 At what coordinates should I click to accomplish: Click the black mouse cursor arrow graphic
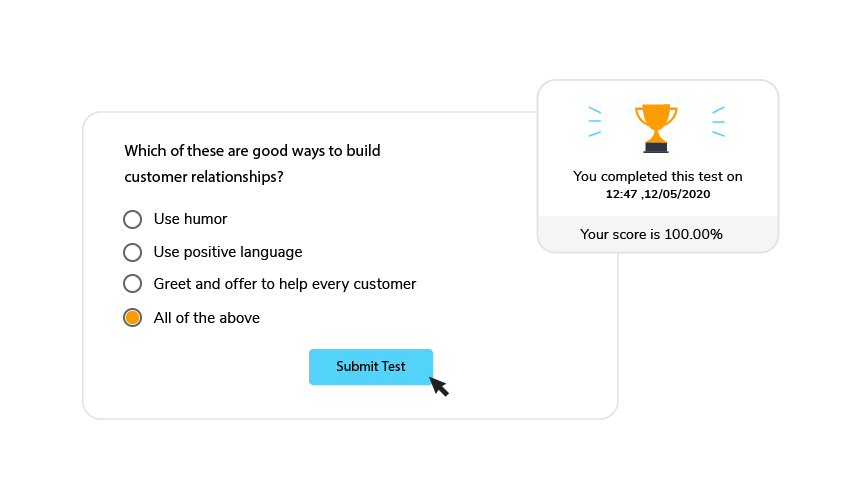439,387
